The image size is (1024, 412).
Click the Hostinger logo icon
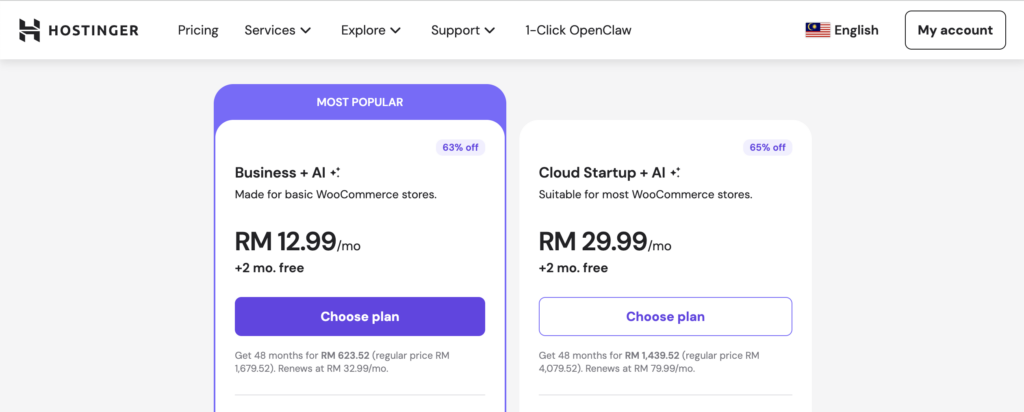click(x=30, y=30)
